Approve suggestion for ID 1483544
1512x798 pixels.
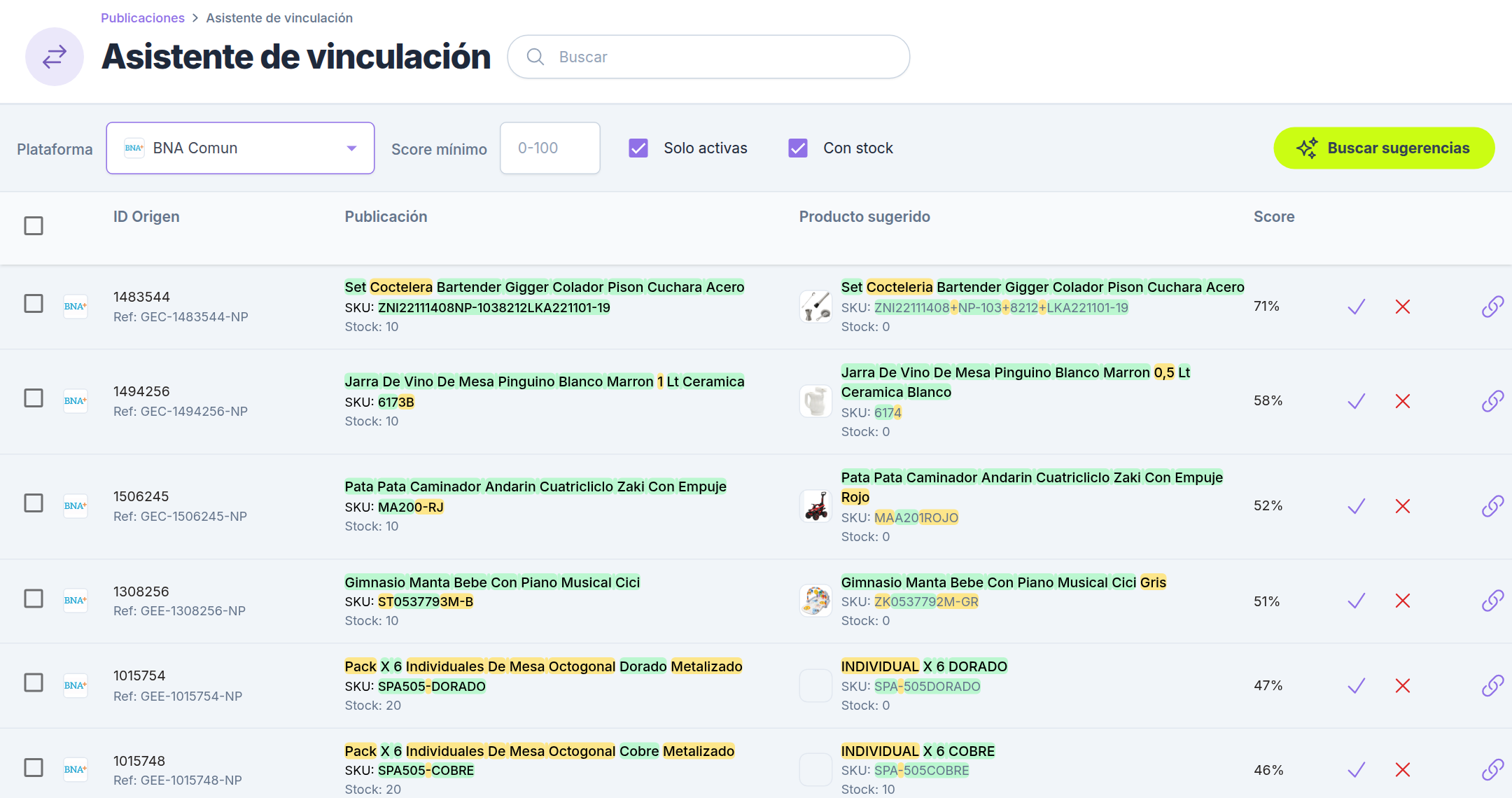pos(1357,307)
